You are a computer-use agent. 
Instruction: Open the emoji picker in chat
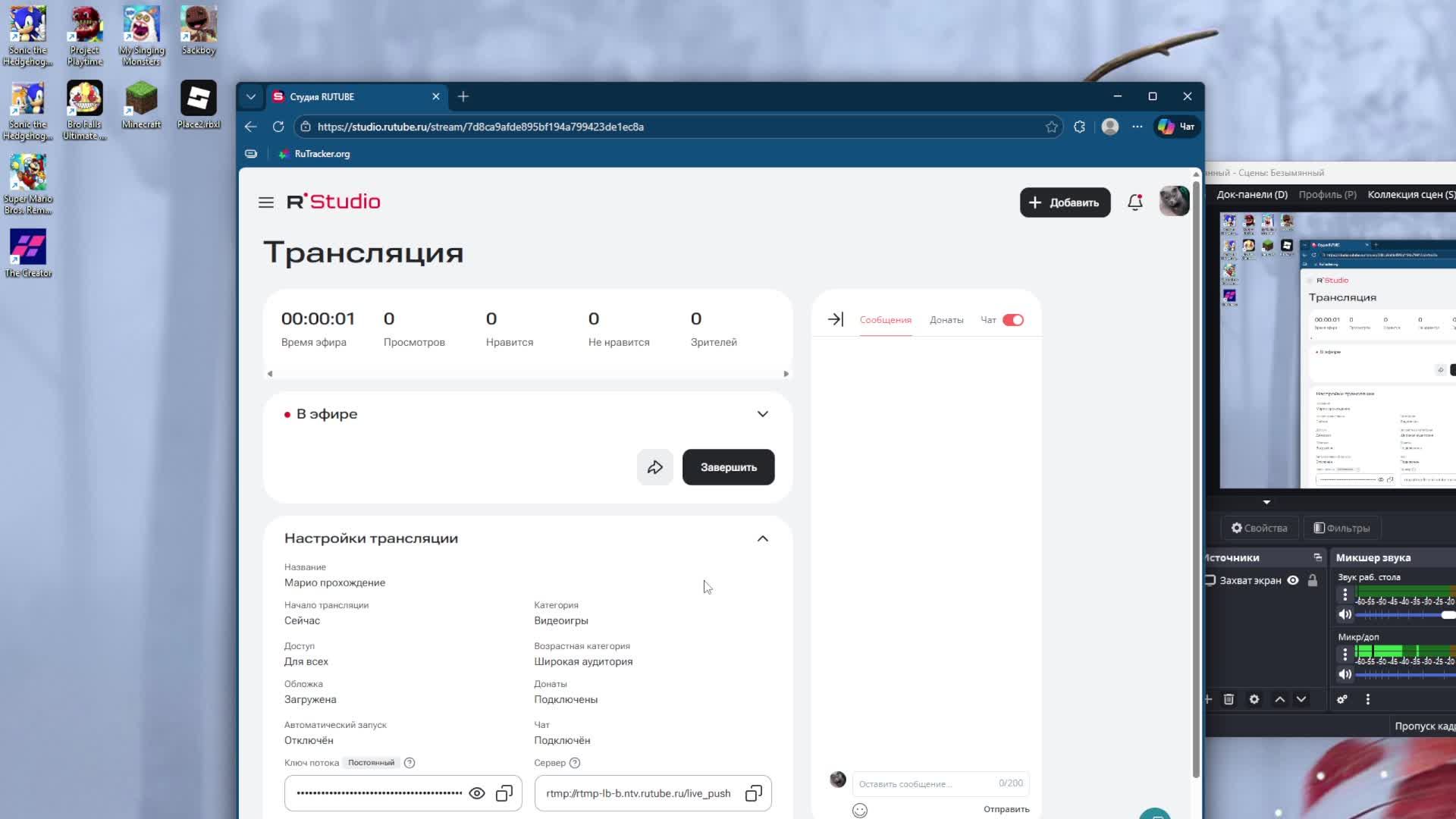859,811
